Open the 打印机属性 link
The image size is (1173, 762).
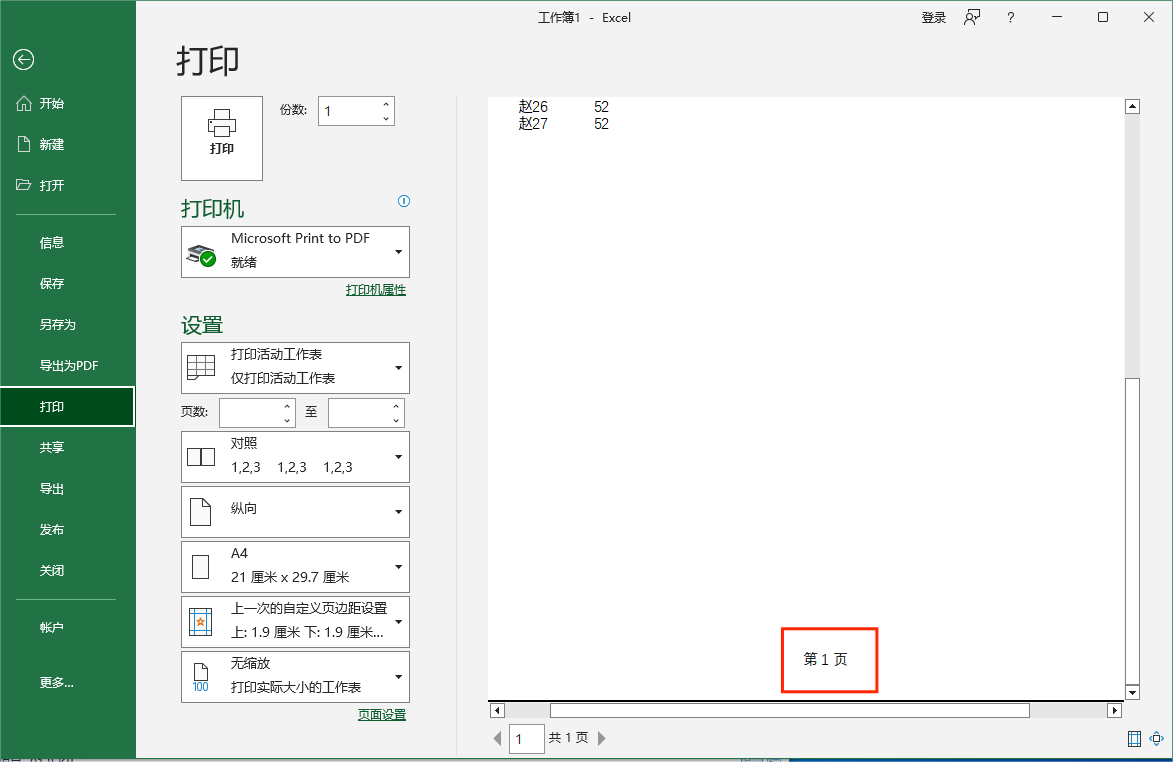point(376,289)
